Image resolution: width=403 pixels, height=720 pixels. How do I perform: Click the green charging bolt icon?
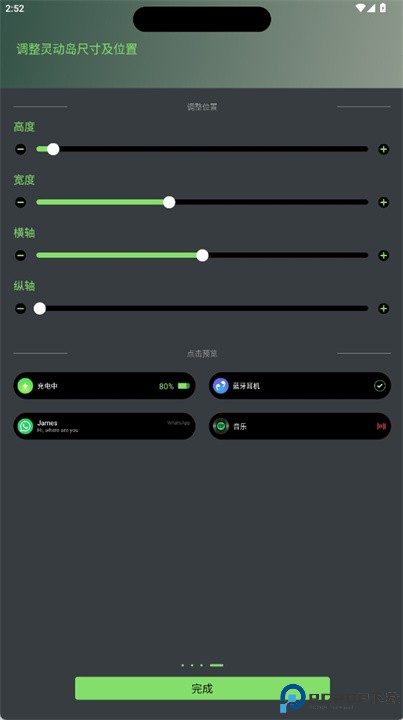(25, 386)
